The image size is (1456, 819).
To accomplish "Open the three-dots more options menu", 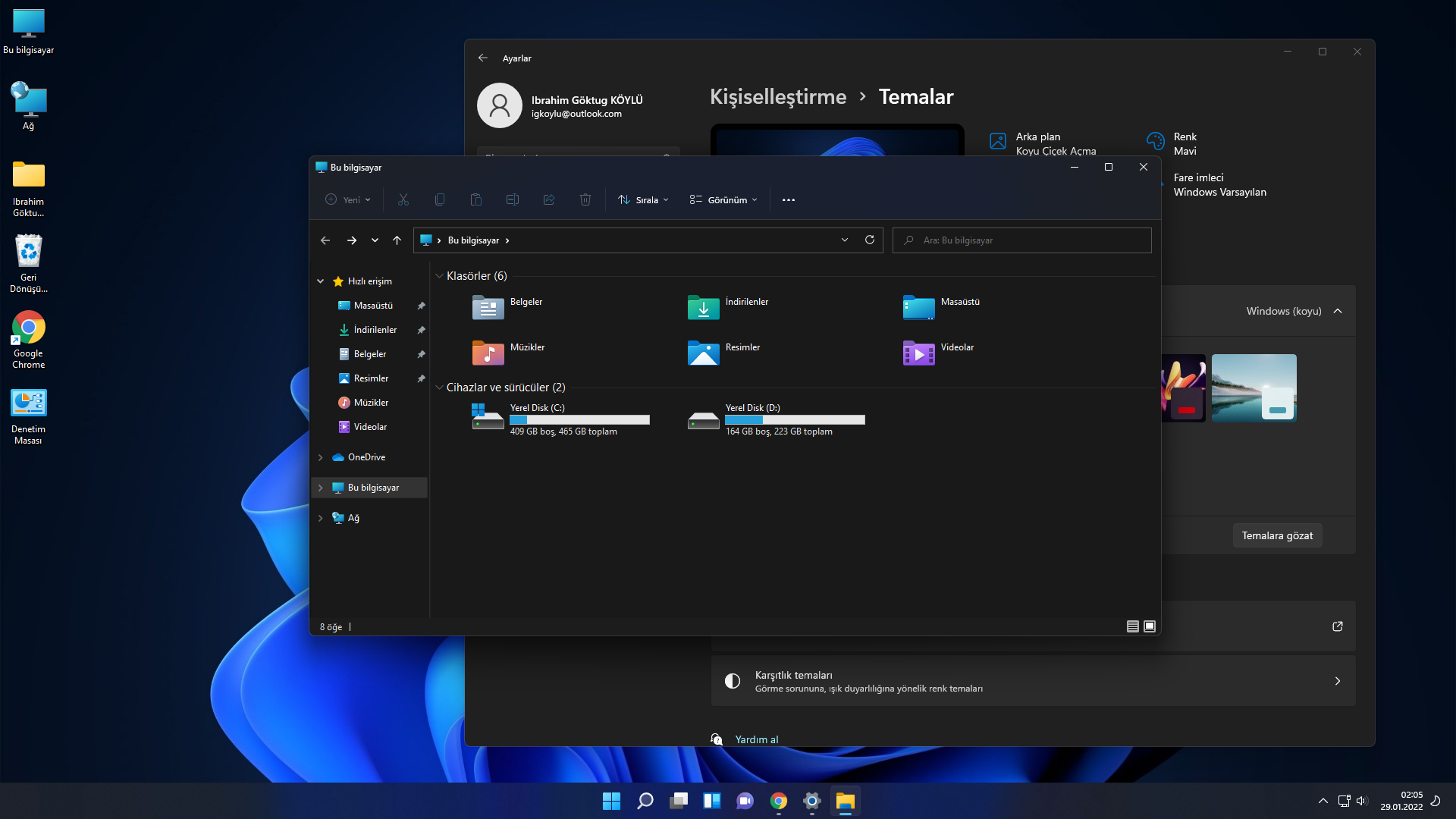I will [x=789, y=200].
